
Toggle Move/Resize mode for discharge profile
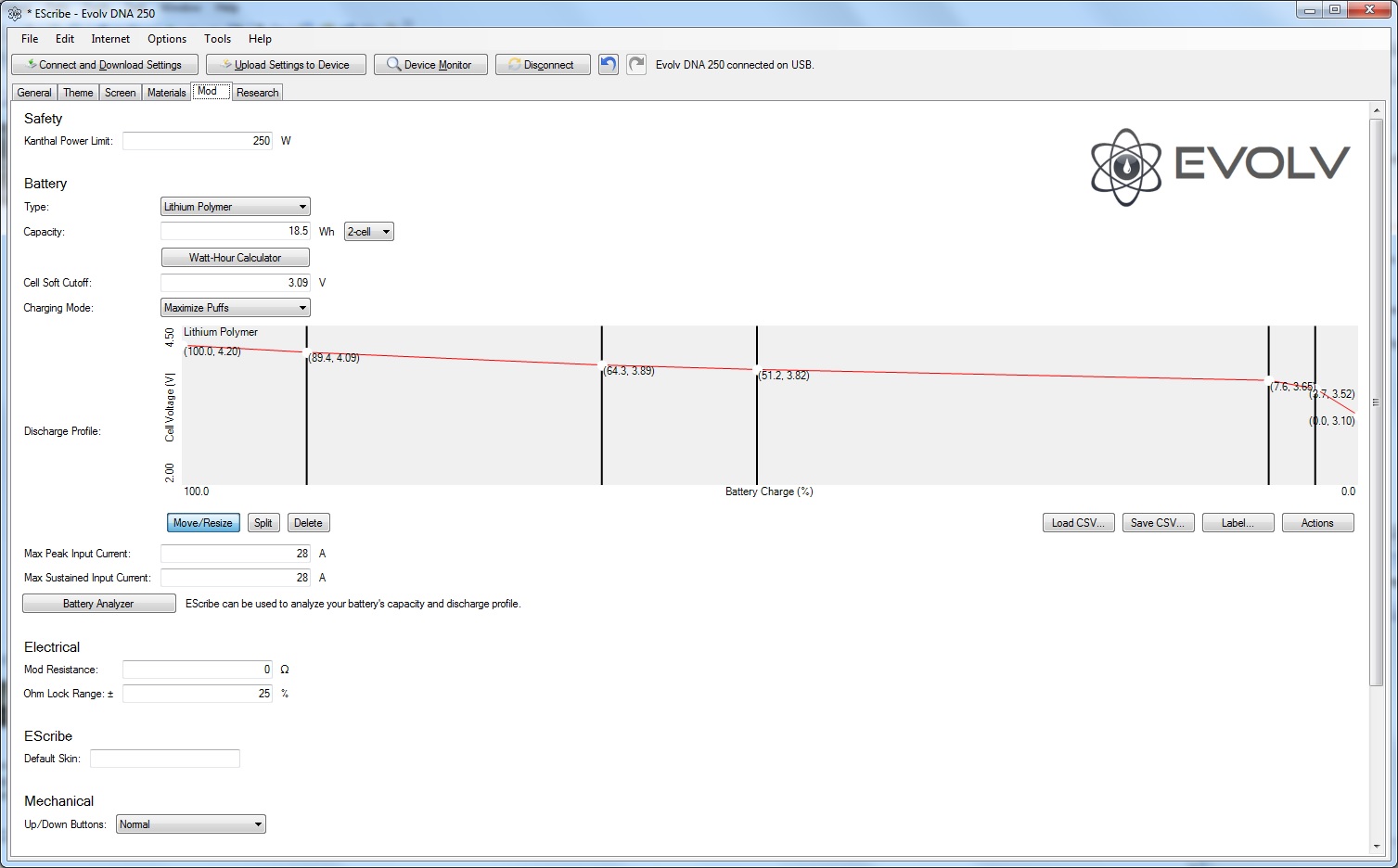click(203, 523)
